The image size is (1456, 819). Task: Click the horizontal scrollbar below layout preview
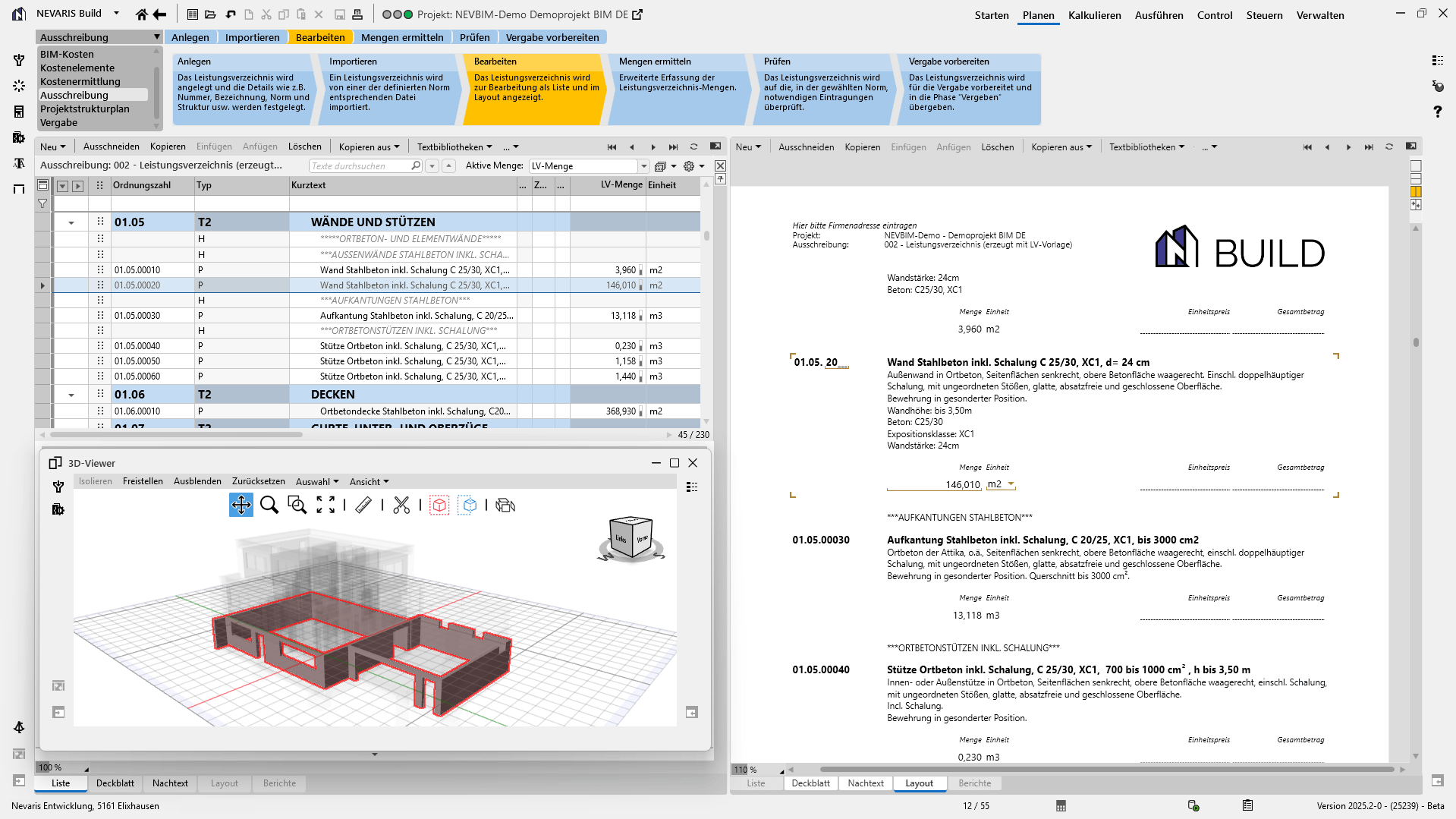coord(1106,770)
